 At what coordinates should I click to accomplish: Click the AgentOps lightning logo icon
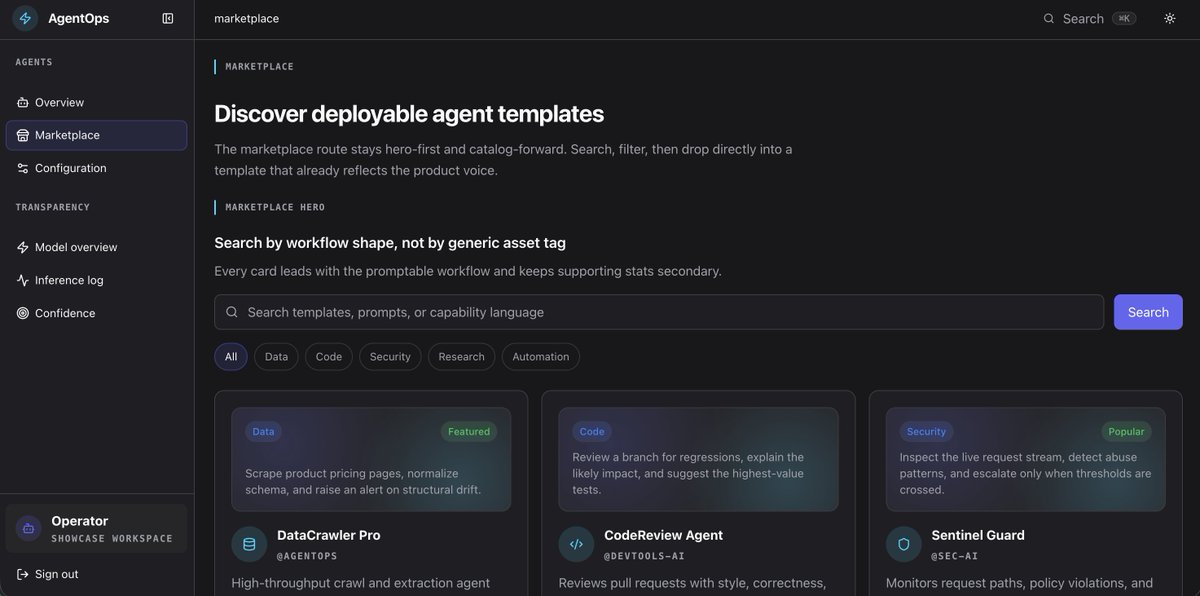tap(26, 18)
